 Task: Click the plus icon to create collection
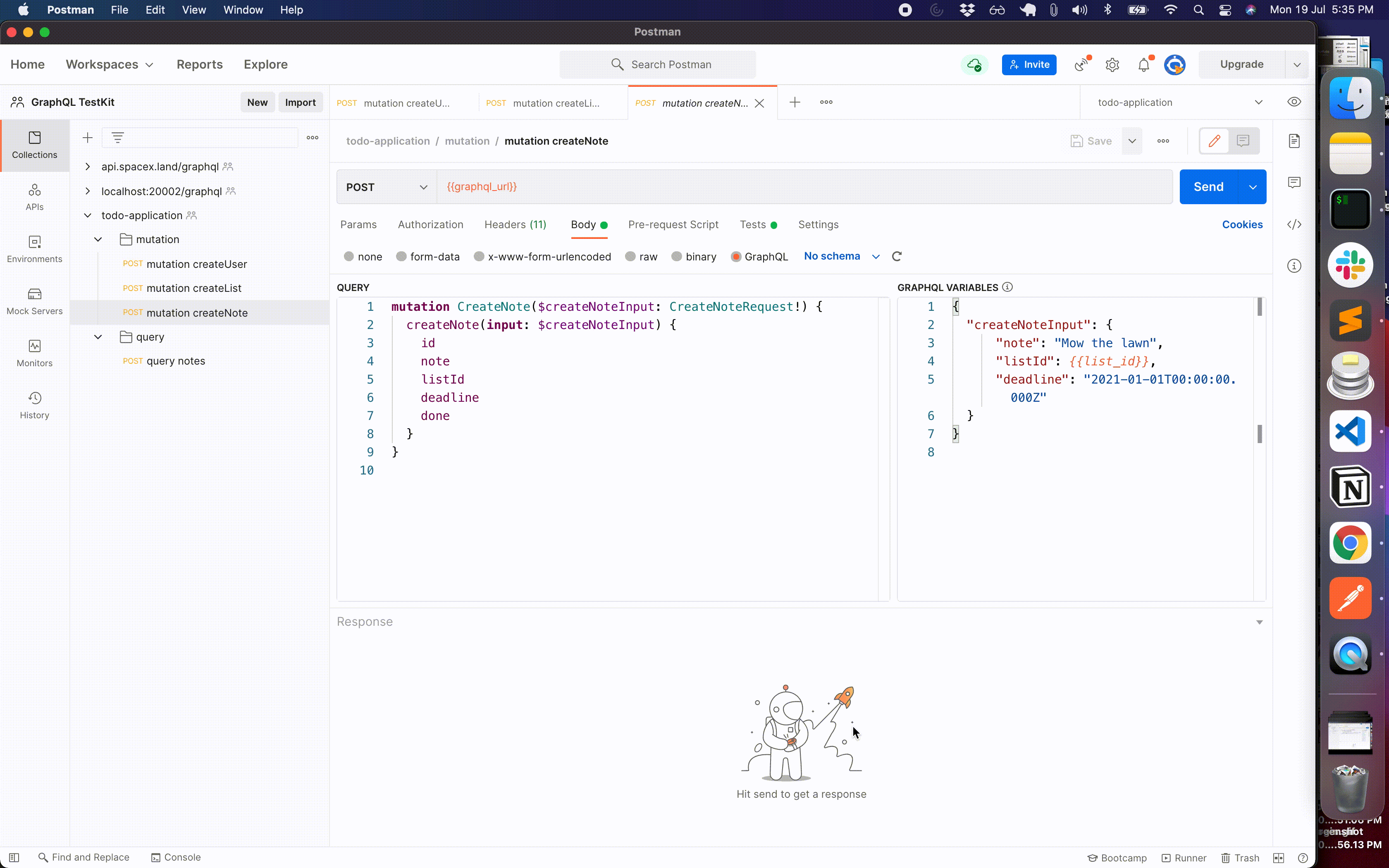87,138
